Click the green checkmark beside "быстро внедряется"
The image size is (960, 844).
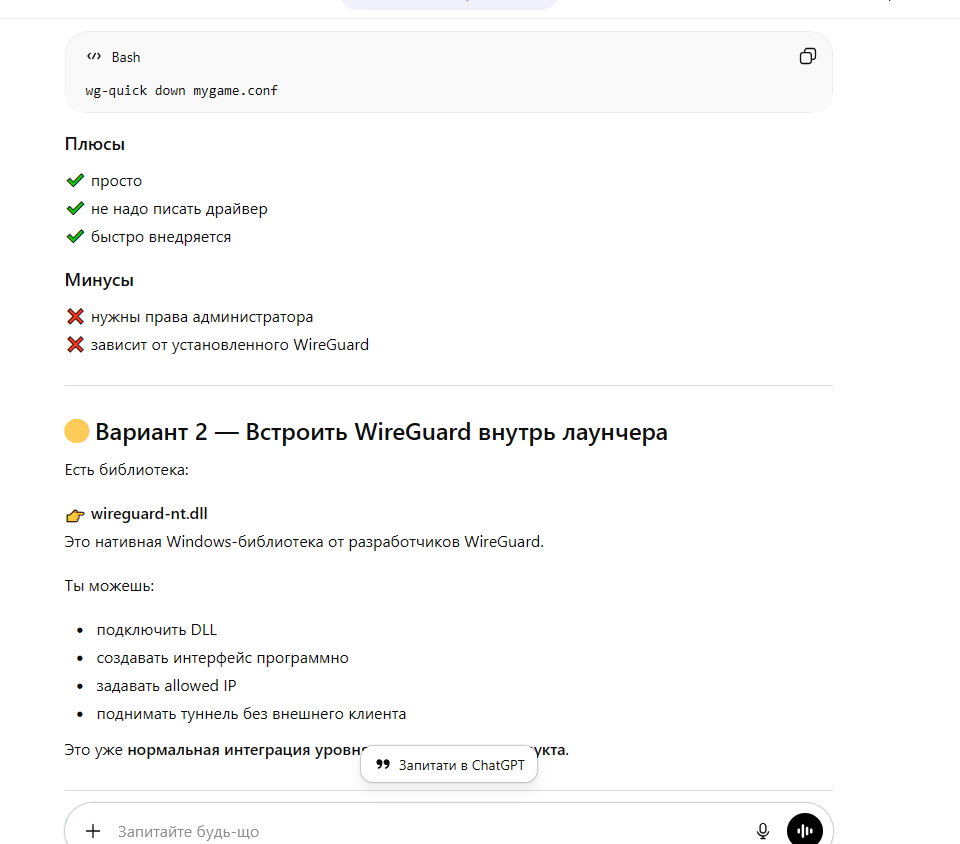(75, 237)
